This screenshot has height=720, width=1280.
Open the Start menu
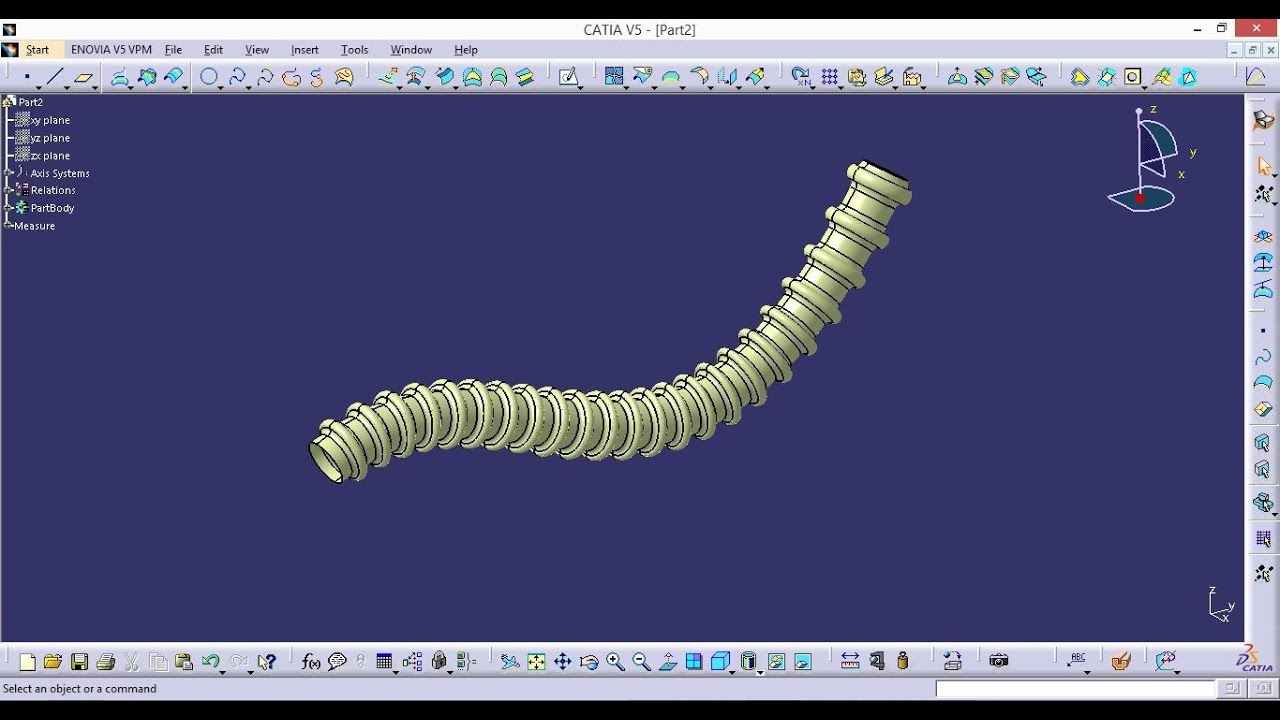[37, 50]
